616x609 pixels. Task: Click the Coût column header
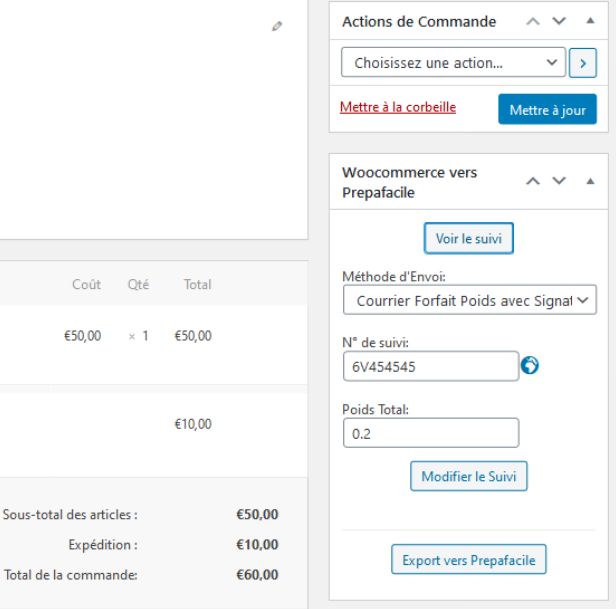click(x=86, y=284)
